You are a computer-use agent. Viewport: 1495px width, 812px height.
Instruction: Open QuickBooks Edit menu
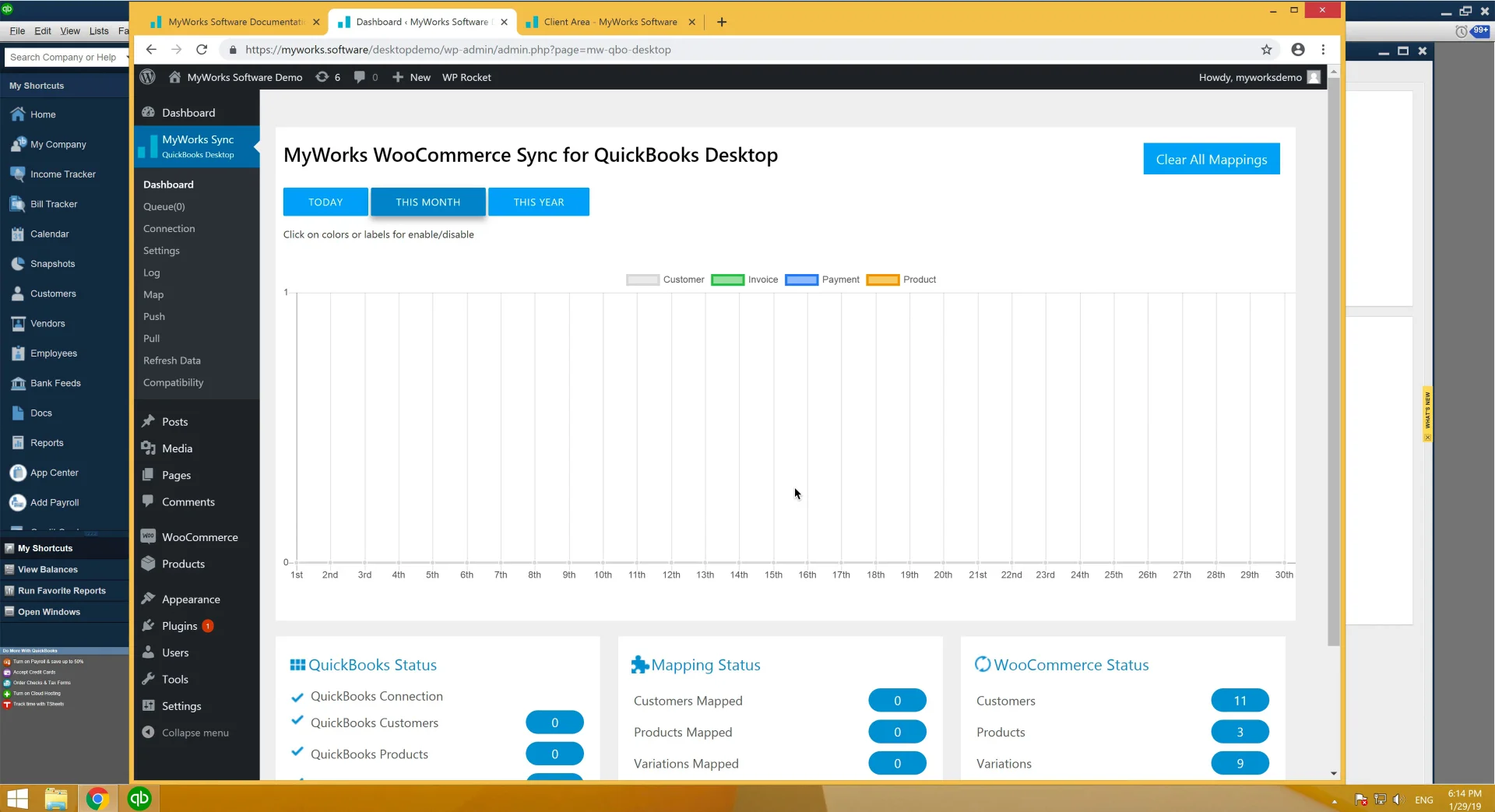tap(43, 31)
